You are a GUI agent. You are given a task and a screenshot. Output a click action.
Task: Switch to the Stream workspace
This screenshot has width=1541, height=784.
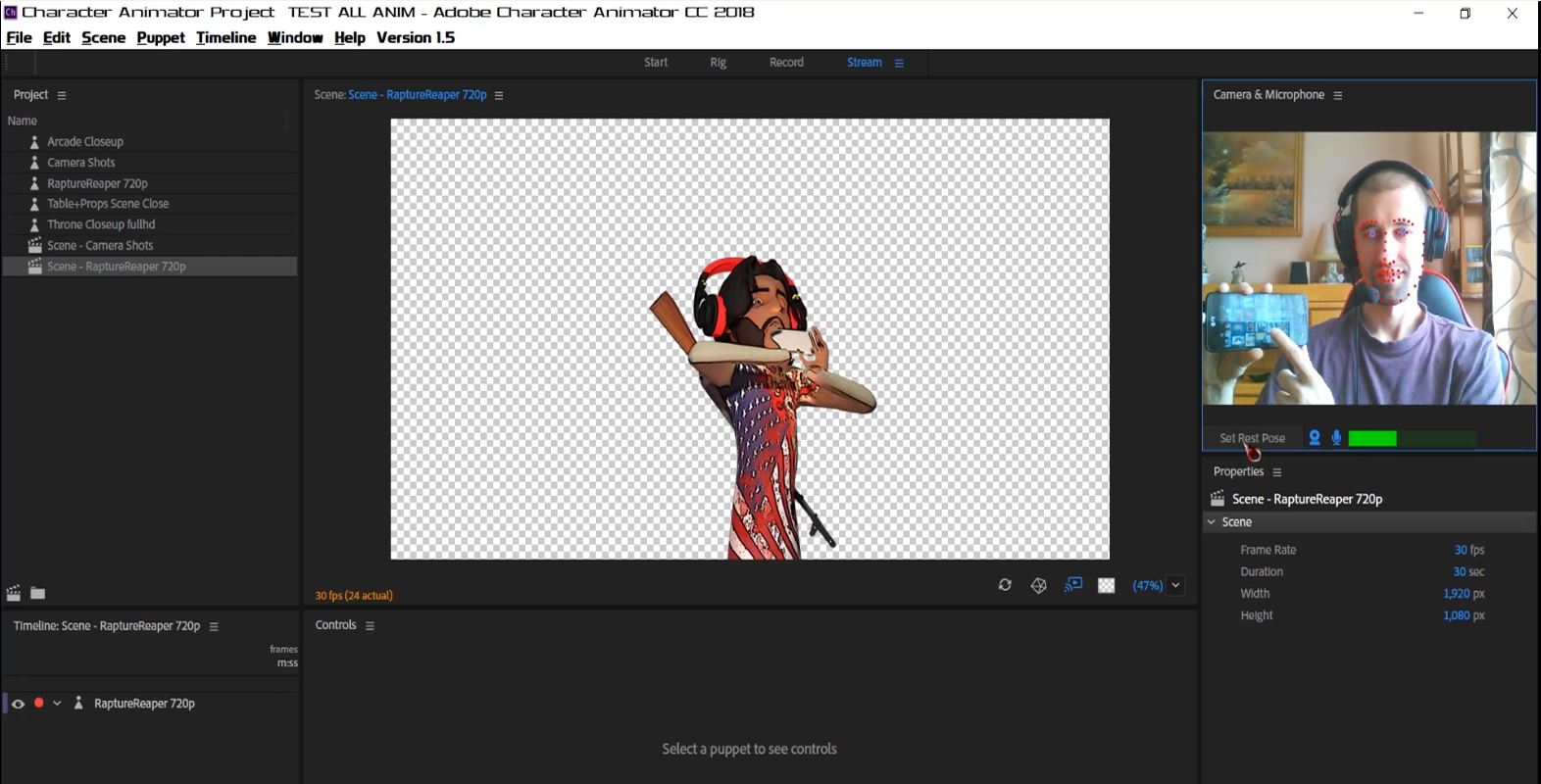pyautogui.click(x=865, y=62)
